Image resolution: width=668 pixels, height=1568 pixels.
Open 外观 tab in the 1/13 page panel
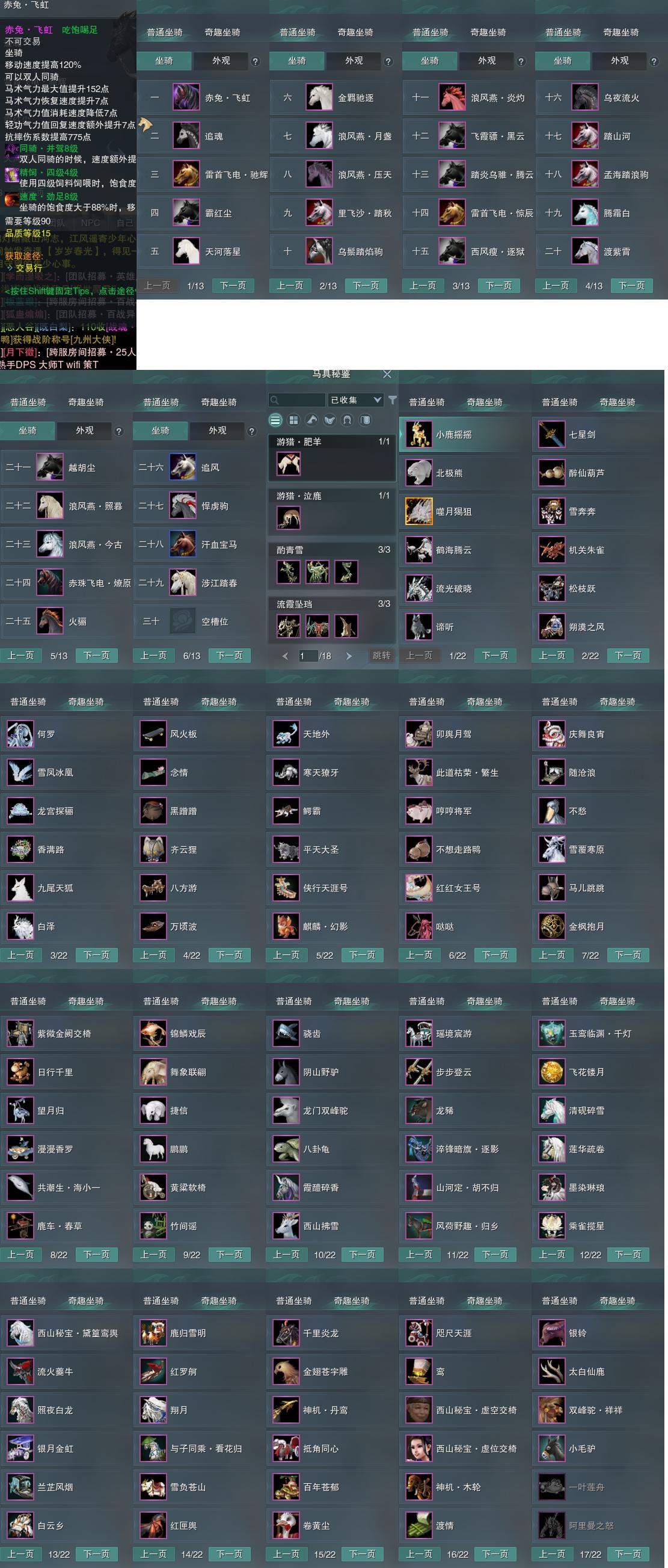click(x=221, y=61)
